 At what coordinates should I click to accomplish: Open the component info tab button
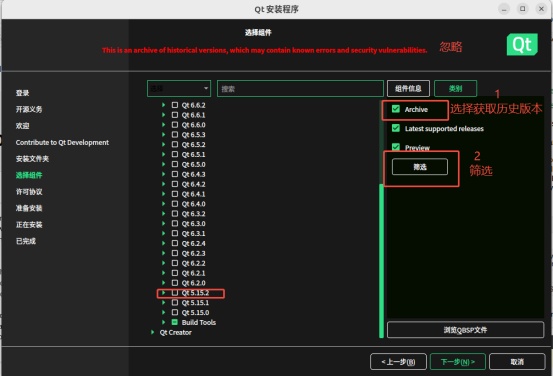coord(408,88)
